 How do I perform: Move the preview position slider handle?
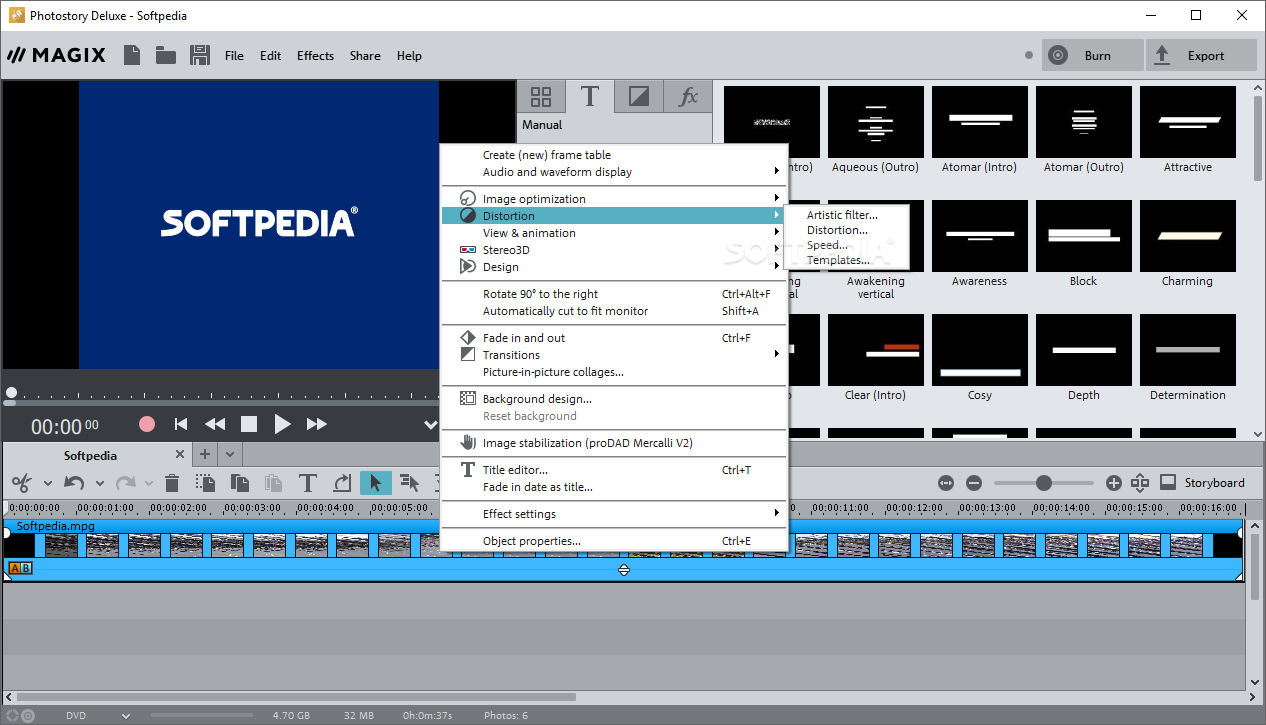(x=11, y=393)
